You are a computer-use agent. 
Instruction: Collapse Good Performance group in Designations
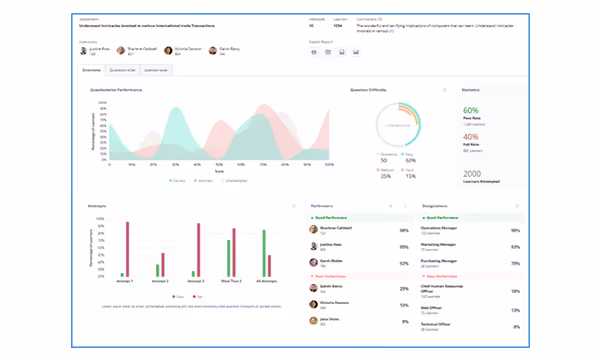[471, 218]
